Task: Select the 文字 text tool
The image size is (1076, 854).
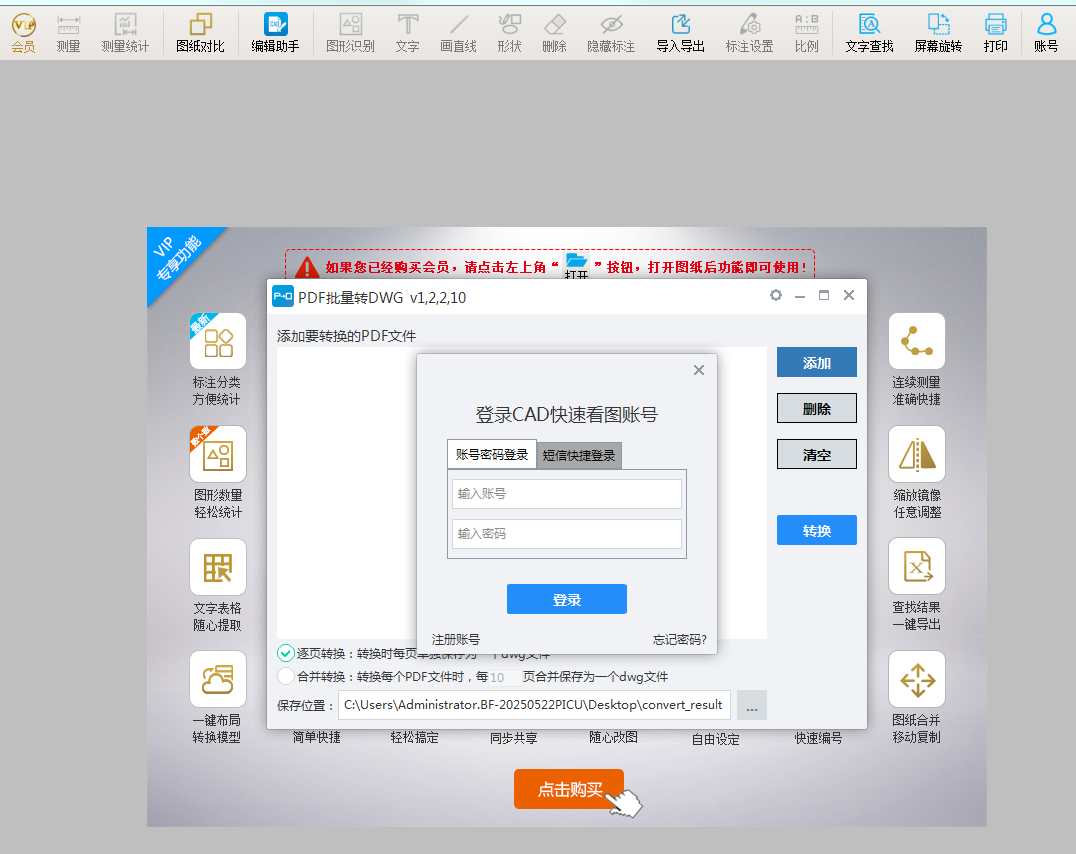Action: (x=408, y=33)
